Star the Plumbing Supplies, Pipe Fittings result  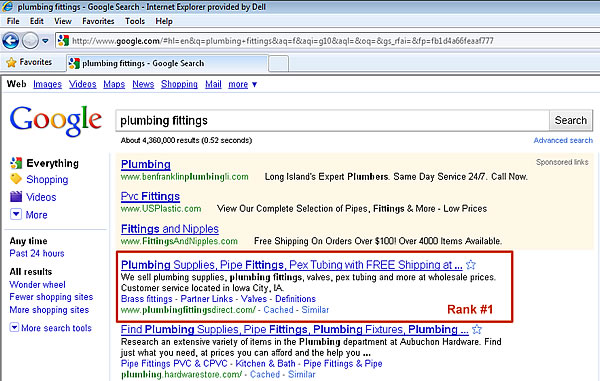pos(471,264)
